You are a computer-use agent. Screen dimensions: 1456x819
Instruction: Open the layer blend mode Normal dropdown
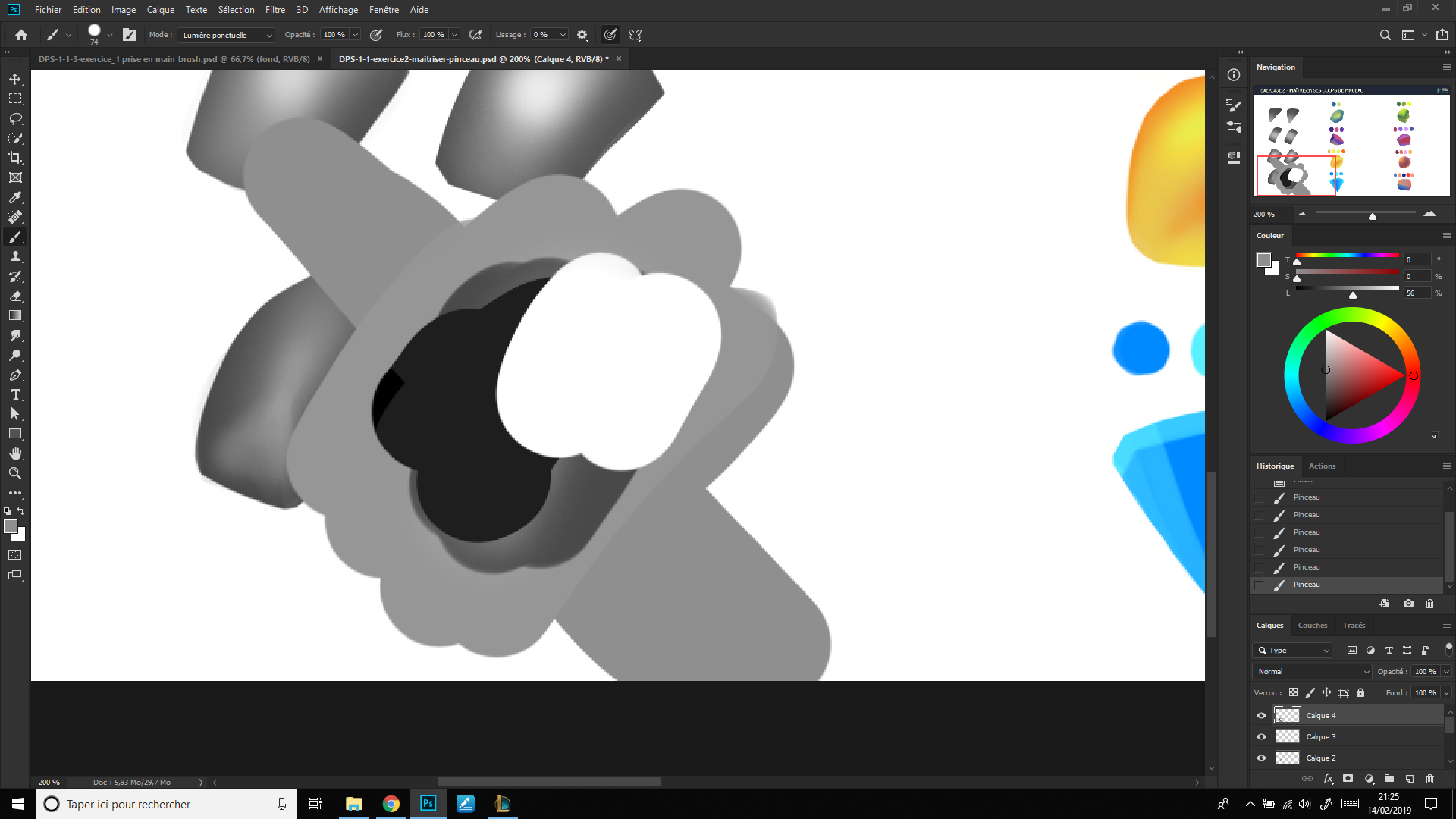(1312, 671)
